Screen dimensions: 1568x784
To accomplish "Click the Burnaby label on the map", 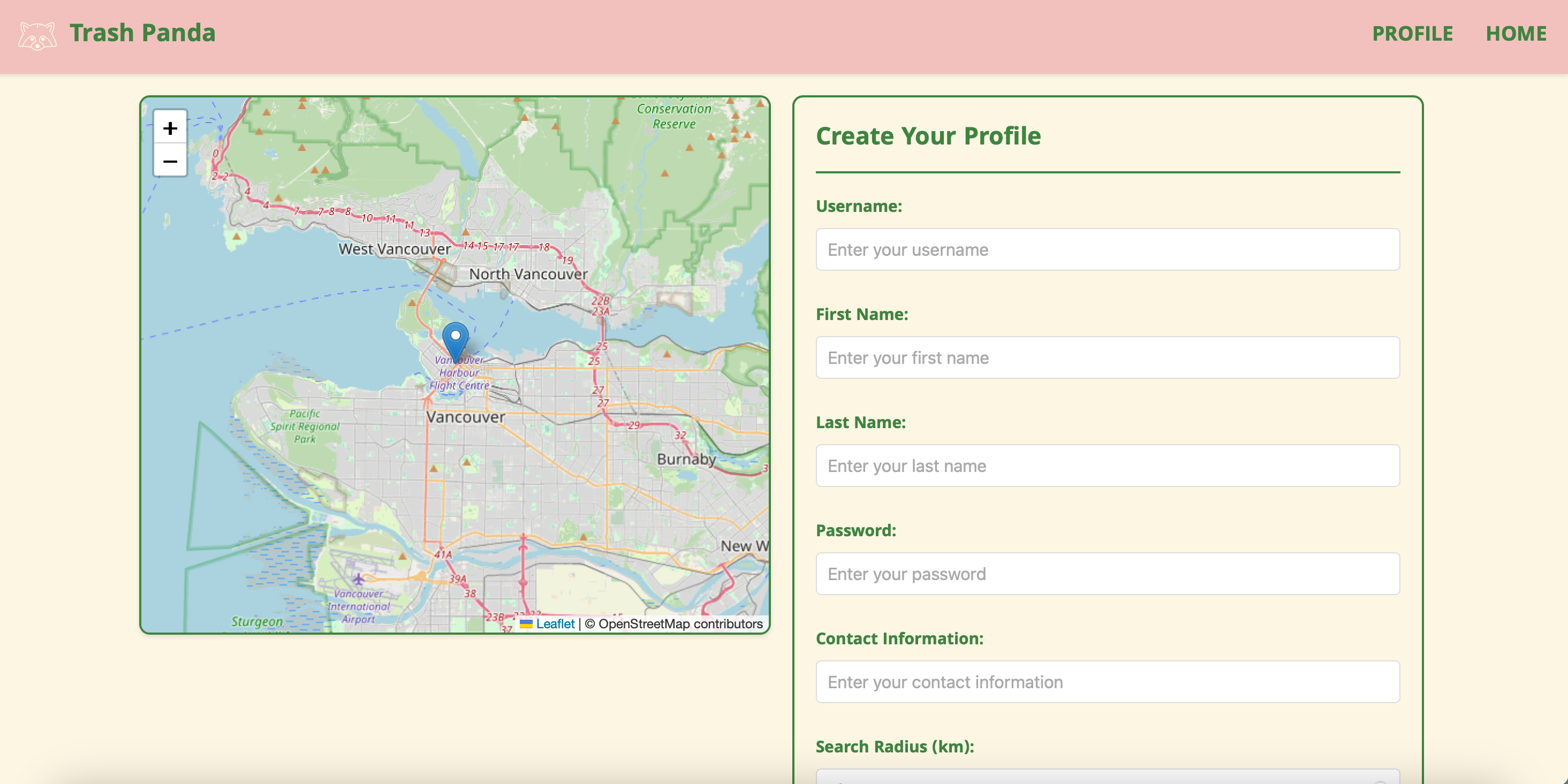I will click(x=686, y=459).
